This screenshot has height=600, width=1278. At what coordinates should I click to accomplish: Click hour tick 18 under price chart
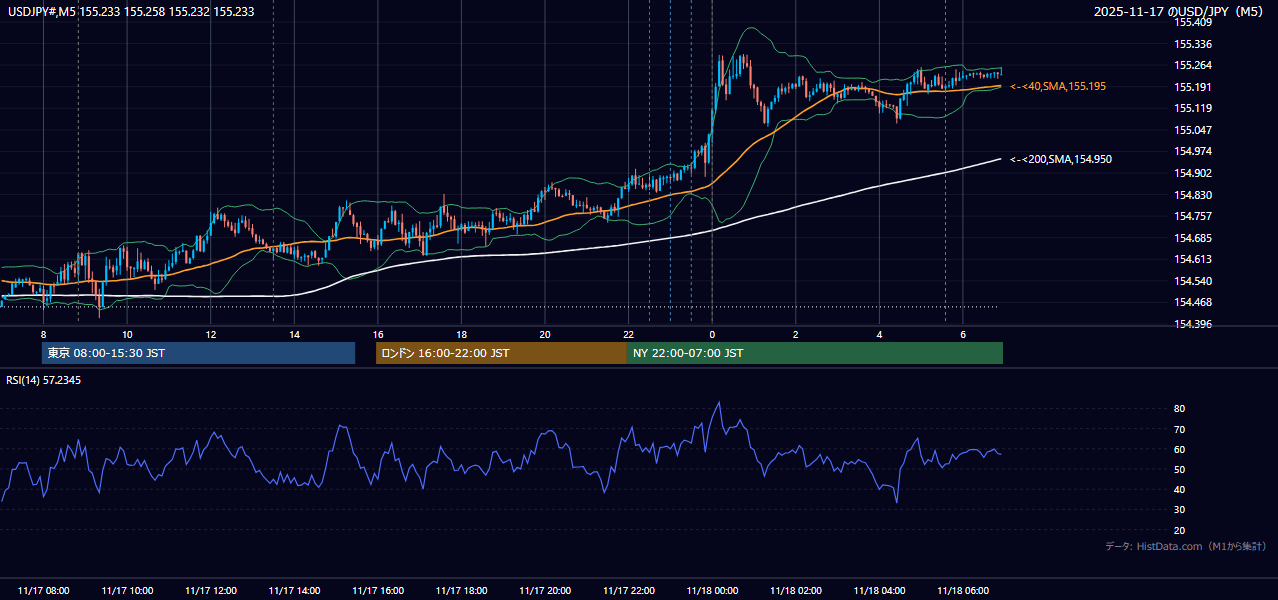[x=461, y=334]
